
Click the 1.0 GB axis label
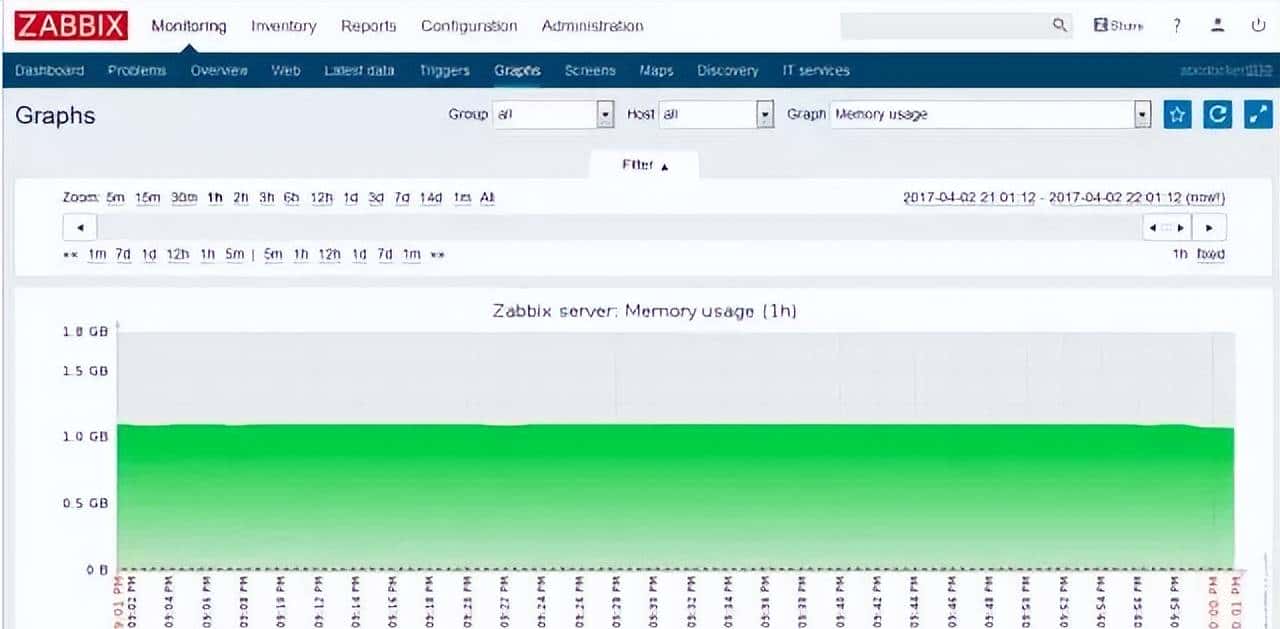pos(86,437)
